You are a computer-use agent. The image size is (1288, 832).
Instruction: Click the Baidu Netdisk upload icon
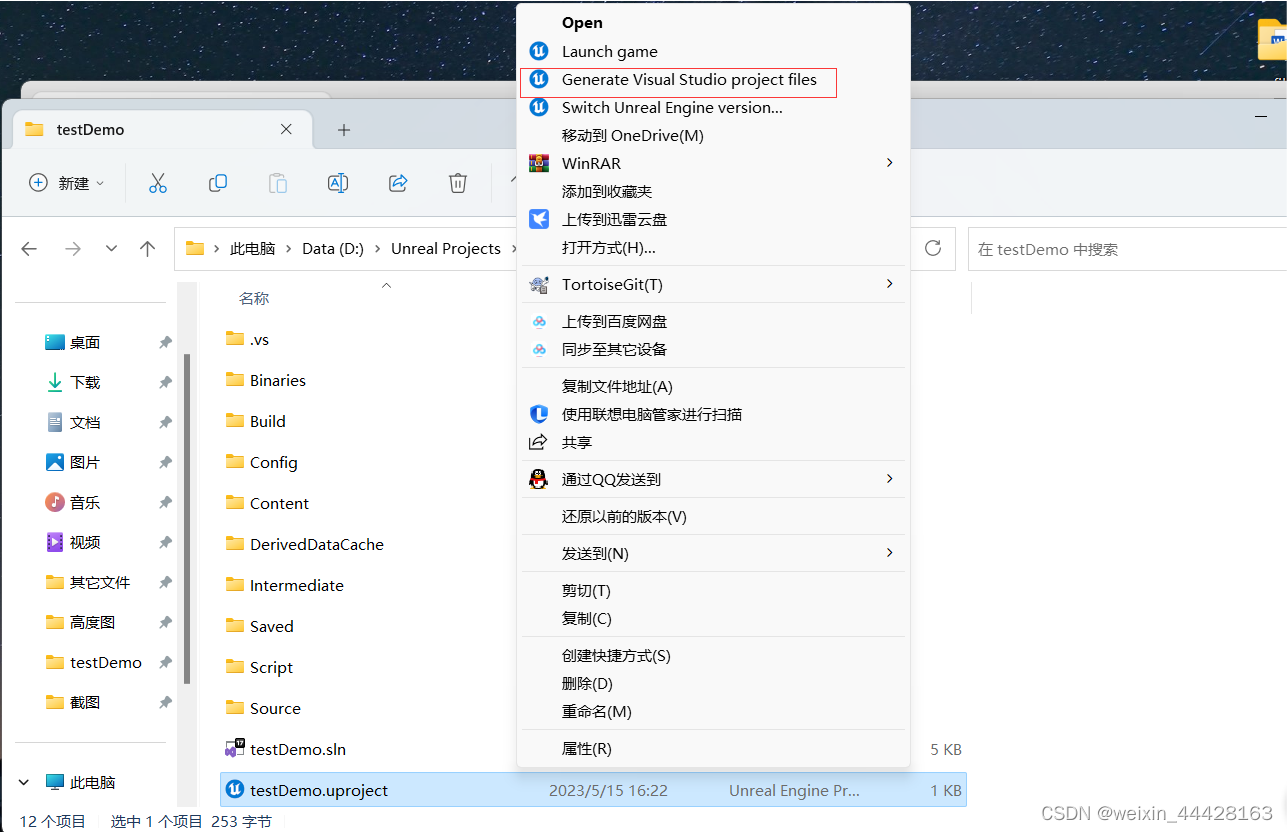539,322
